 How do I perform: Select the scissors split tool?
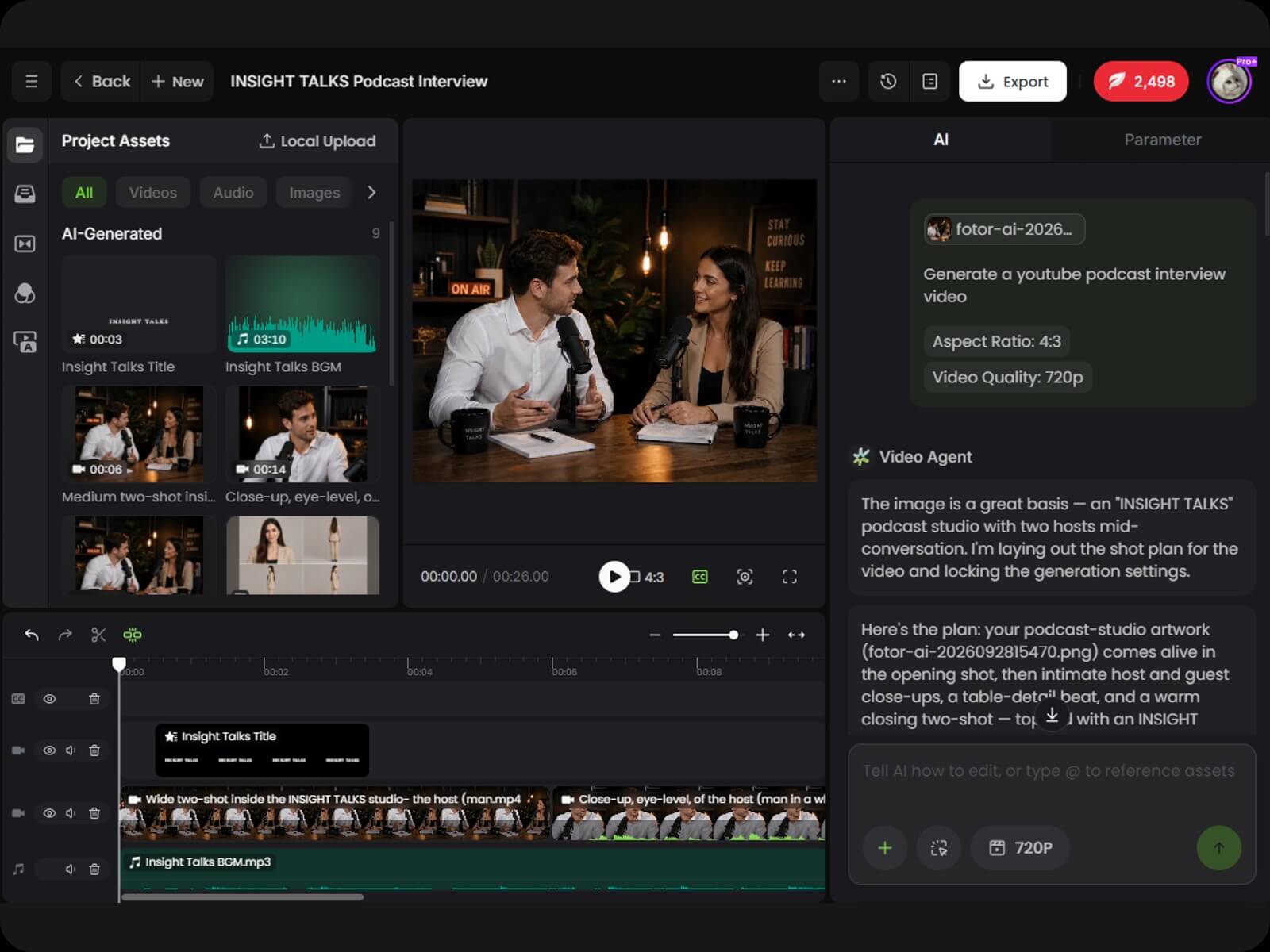pos(98,635)
